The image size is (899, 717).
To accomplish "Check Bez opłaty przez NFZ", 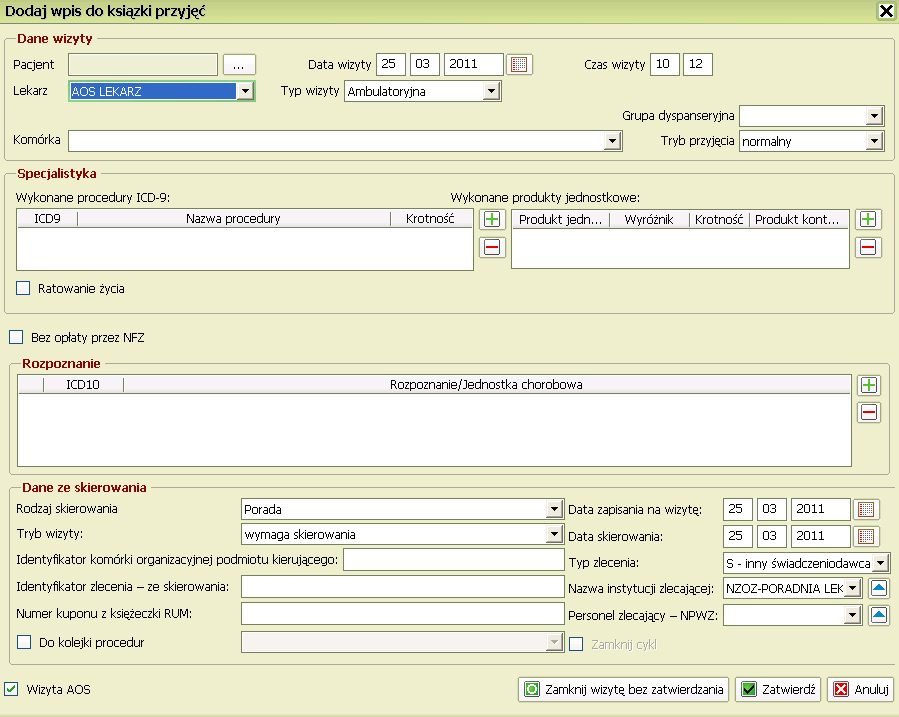I will pyautogui.click(x=16, y=337).
